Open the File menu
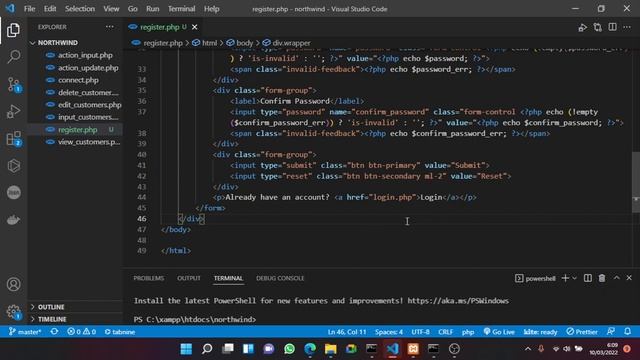This screenshot has width=640, height=360. click(x=29, y=9)
